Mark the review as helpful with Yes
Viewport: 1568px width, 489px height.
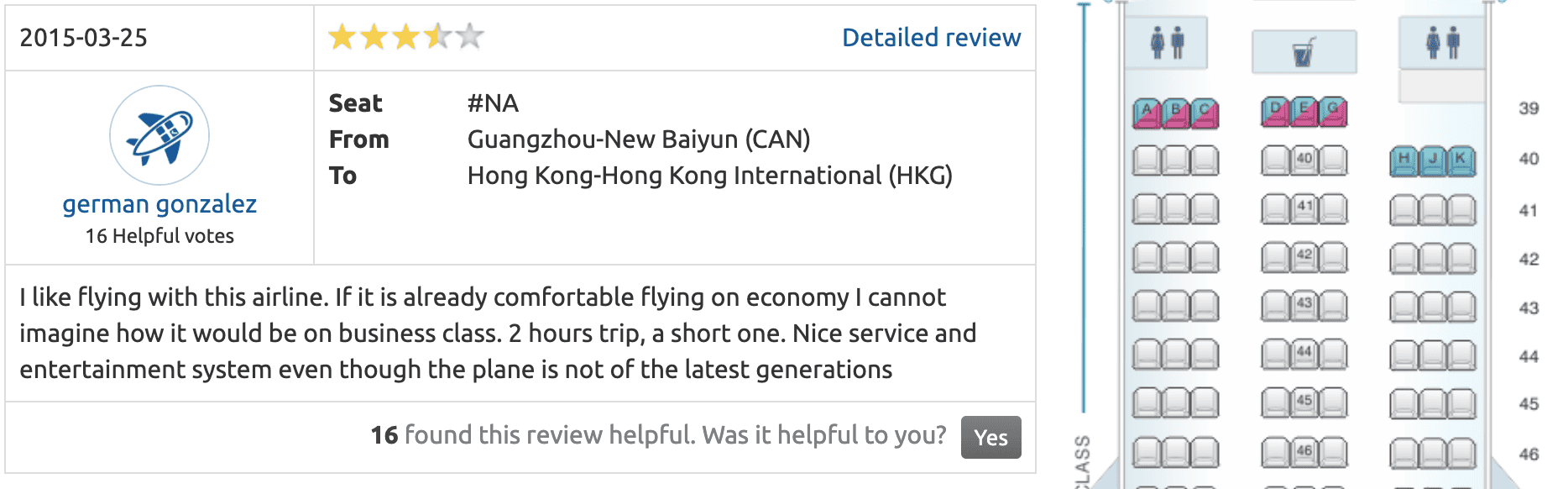pos(990,437)
